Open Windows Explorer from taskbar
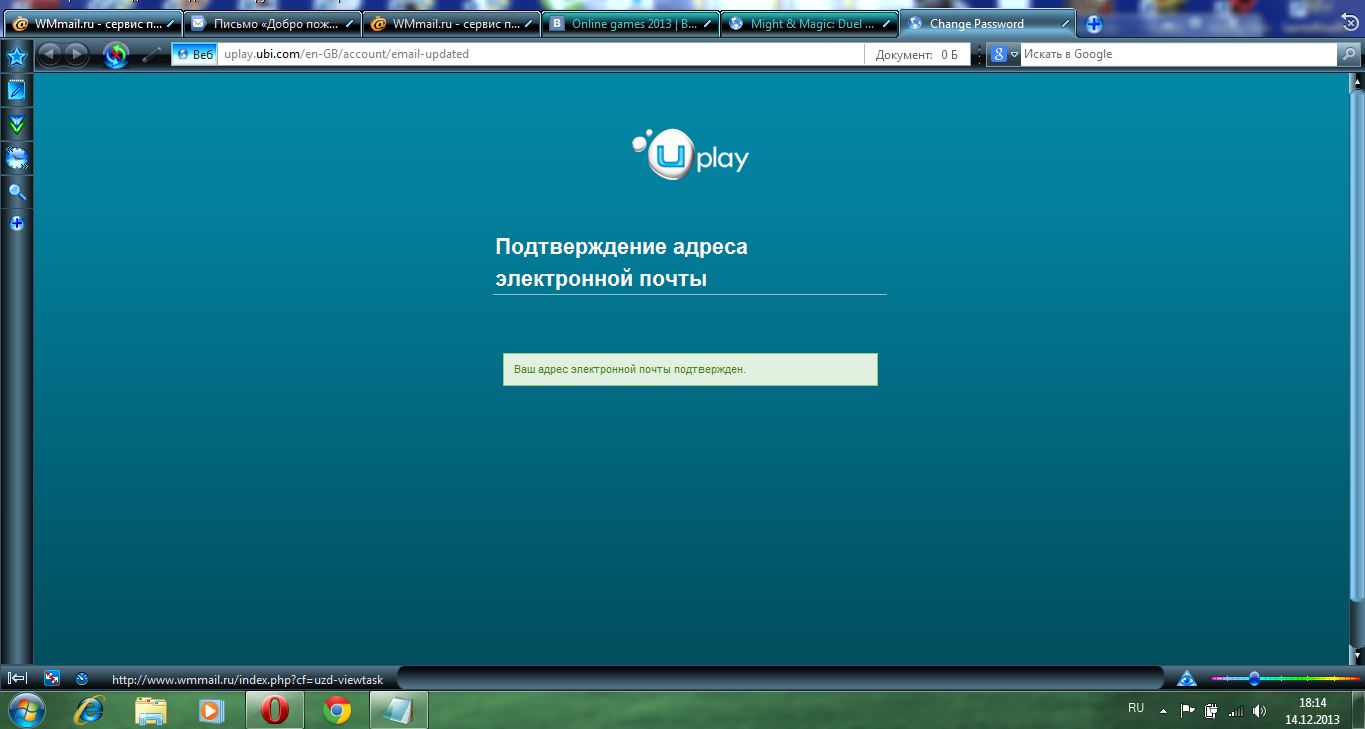 tap(151, 710)
